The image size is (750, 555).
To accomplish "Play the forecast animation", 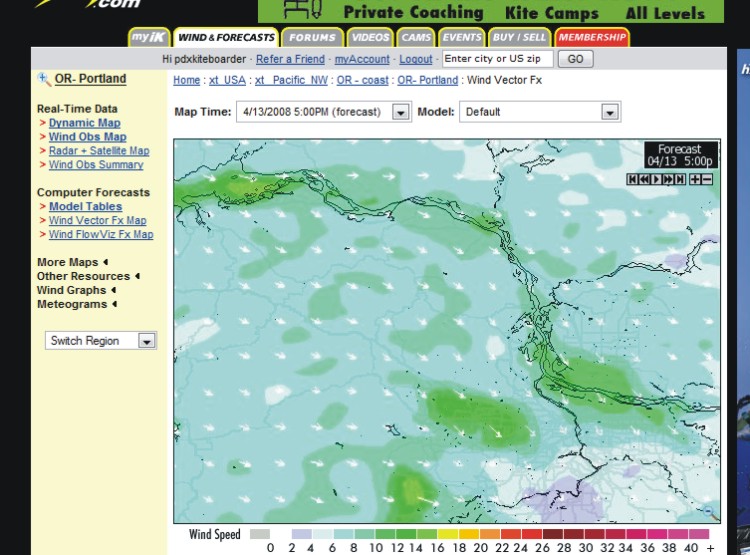I will pos(656,179).
